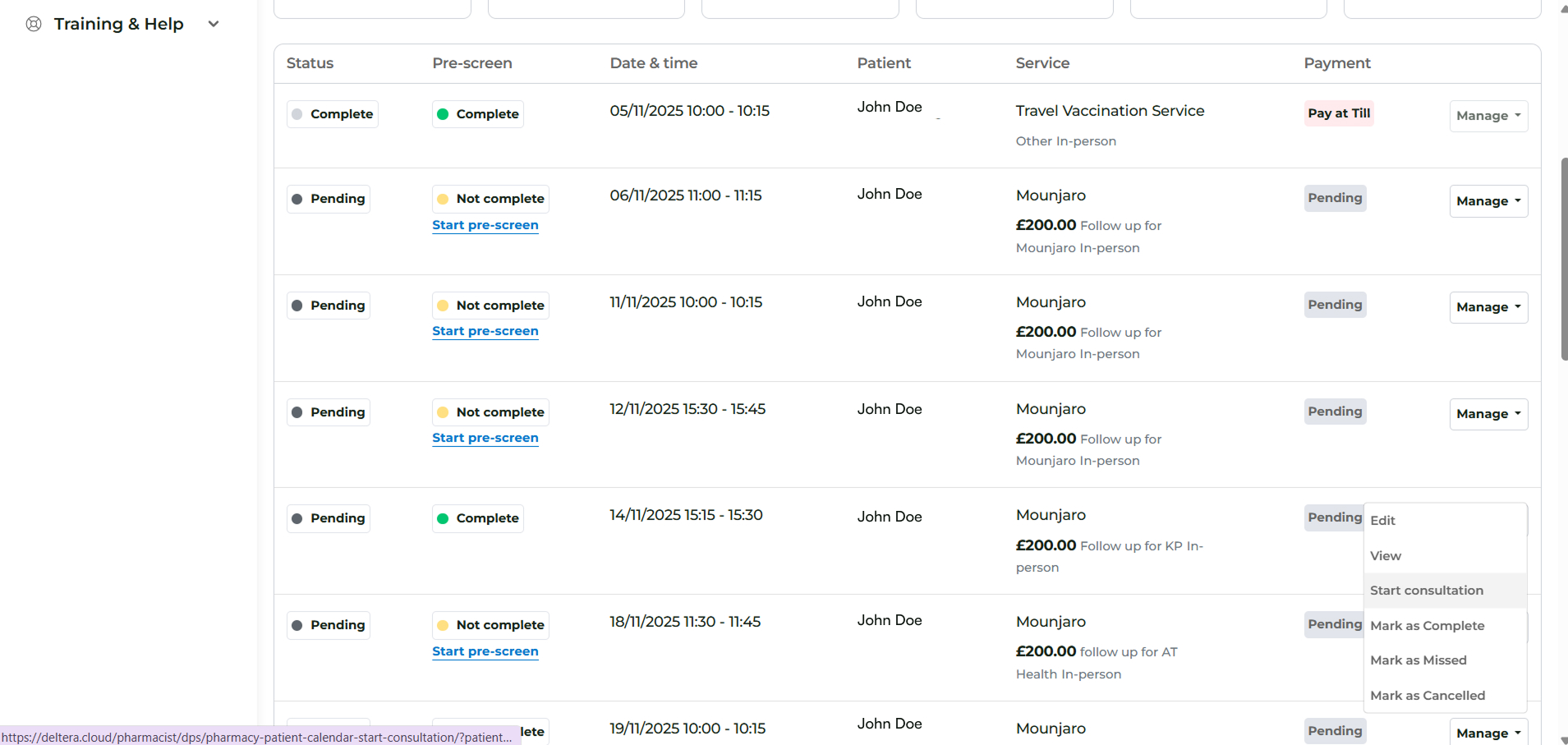
Task: Click green Complete pre-screen badge for 14/11/2025
Action: tap(477, 518)
